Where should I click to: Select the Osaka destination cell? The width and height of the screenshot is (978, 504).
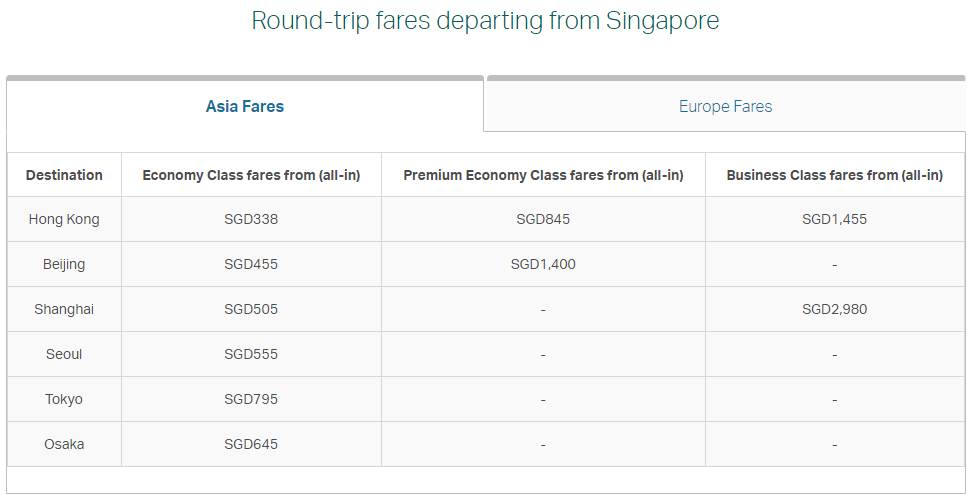64,444
